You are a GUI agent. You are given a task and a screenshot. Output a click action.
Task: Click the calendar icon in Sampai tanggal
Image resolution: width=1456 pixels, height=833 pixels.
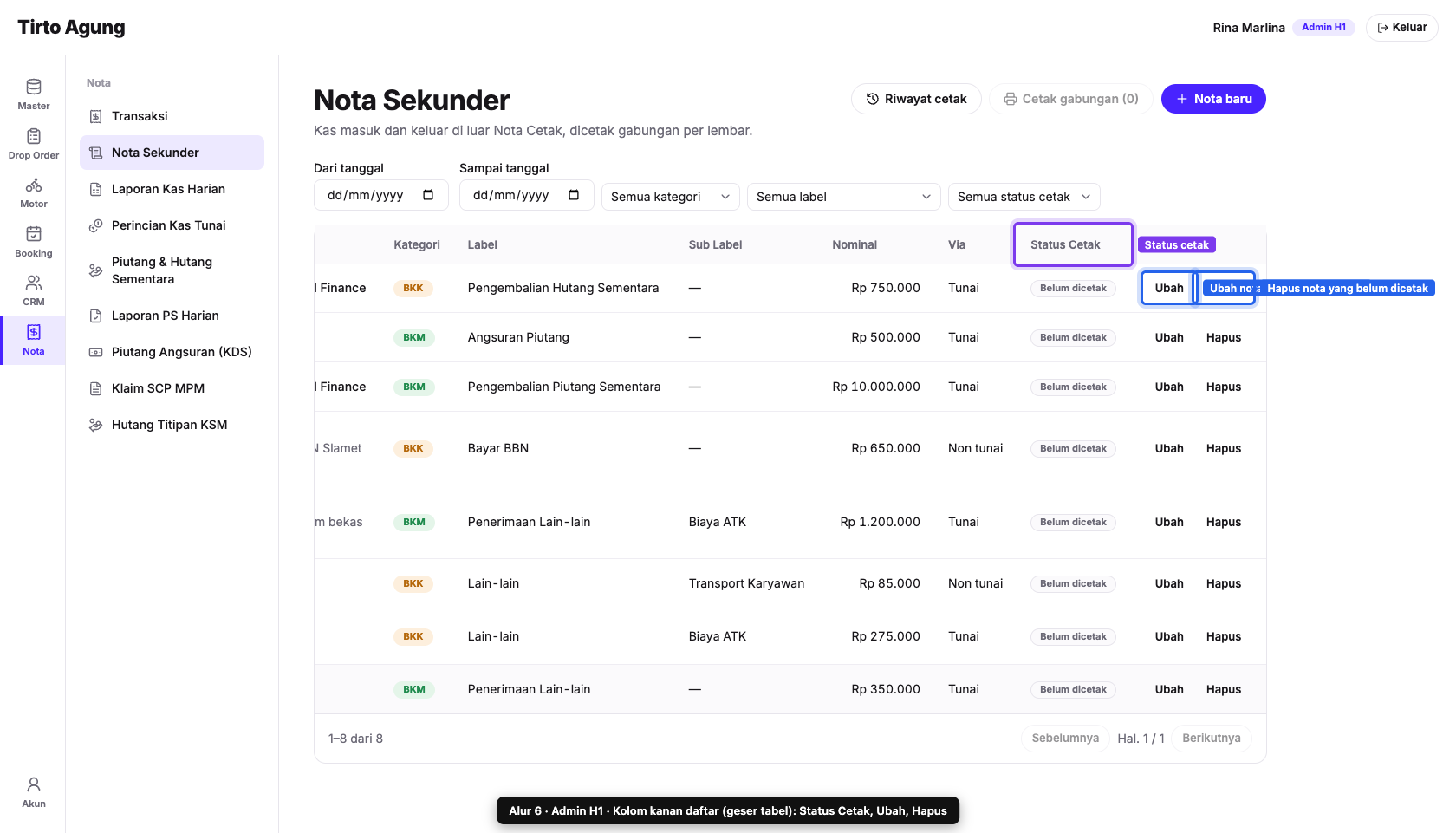coord(574,195)
